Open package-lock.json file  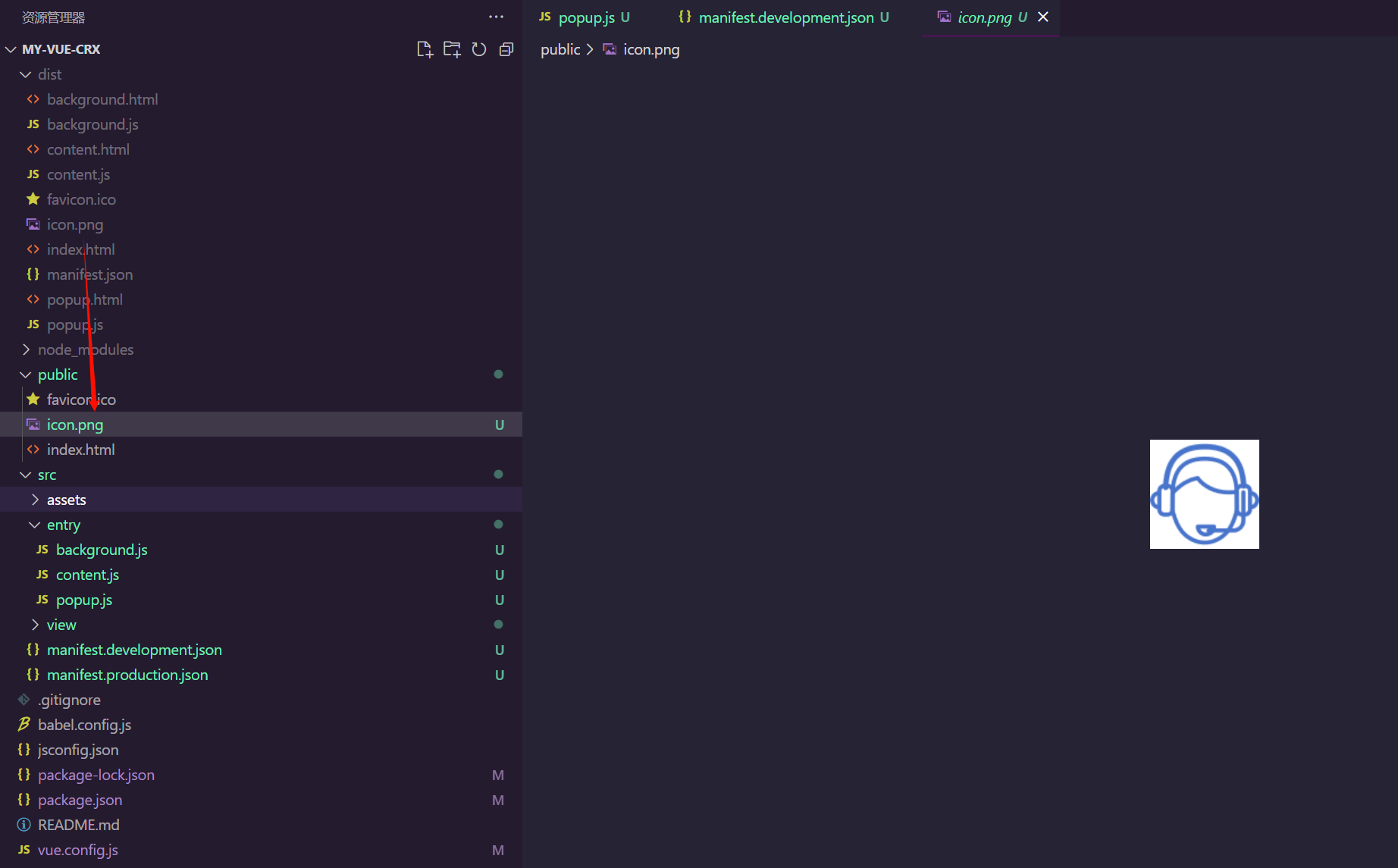click(96, 775)
